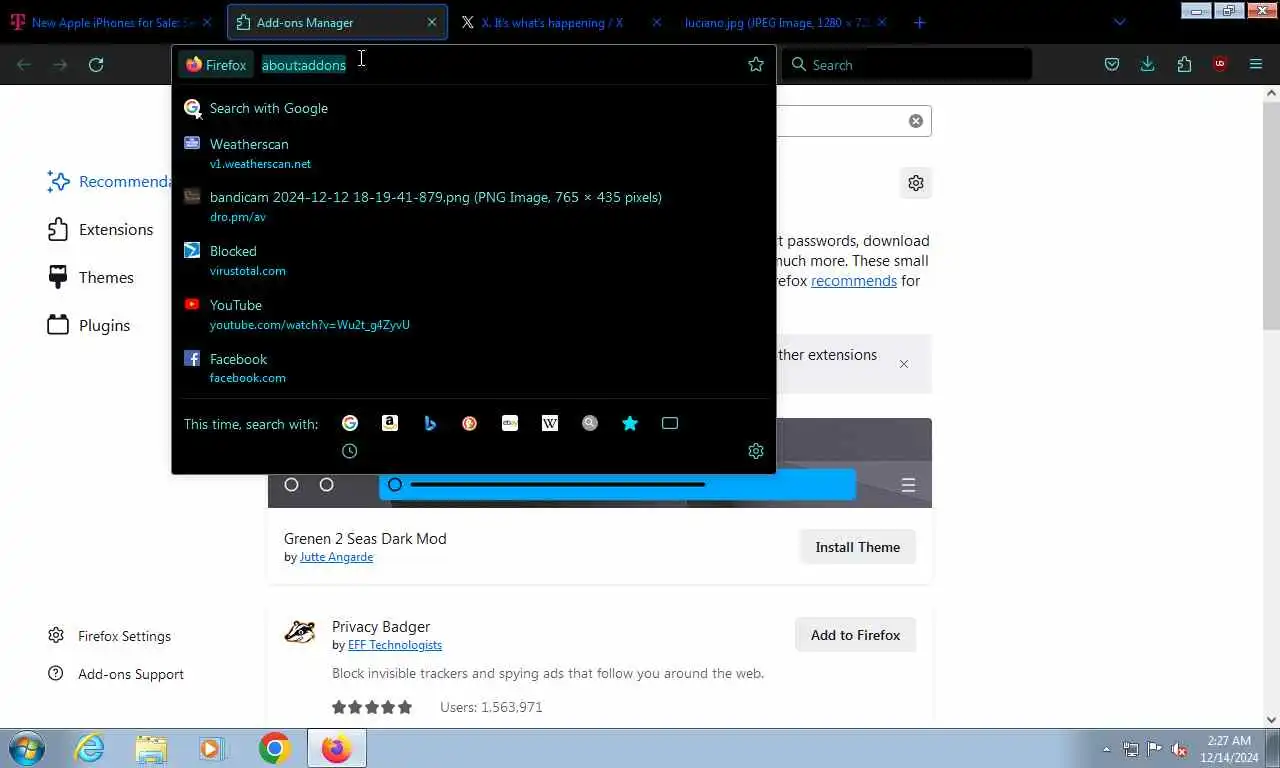Screen dimensions: 1280x768
Task: Open add-ons tools gear menu
Action: coord(916,183)
